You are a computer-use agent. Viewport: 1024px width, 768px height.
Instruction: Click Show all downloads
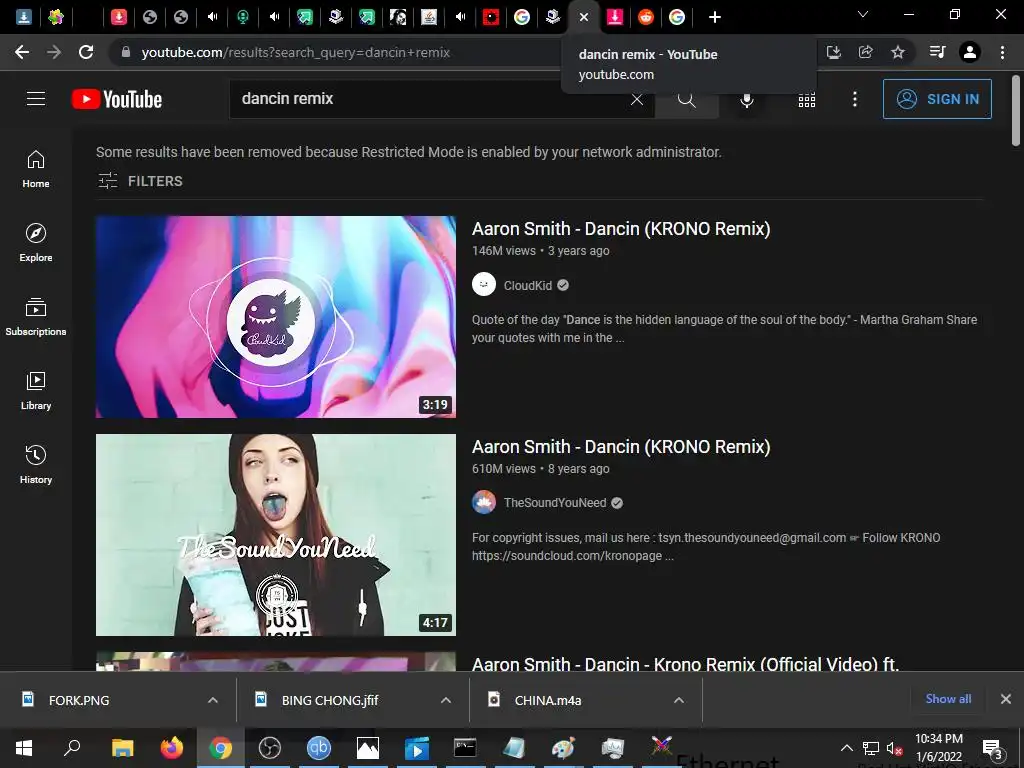point(948,699)
